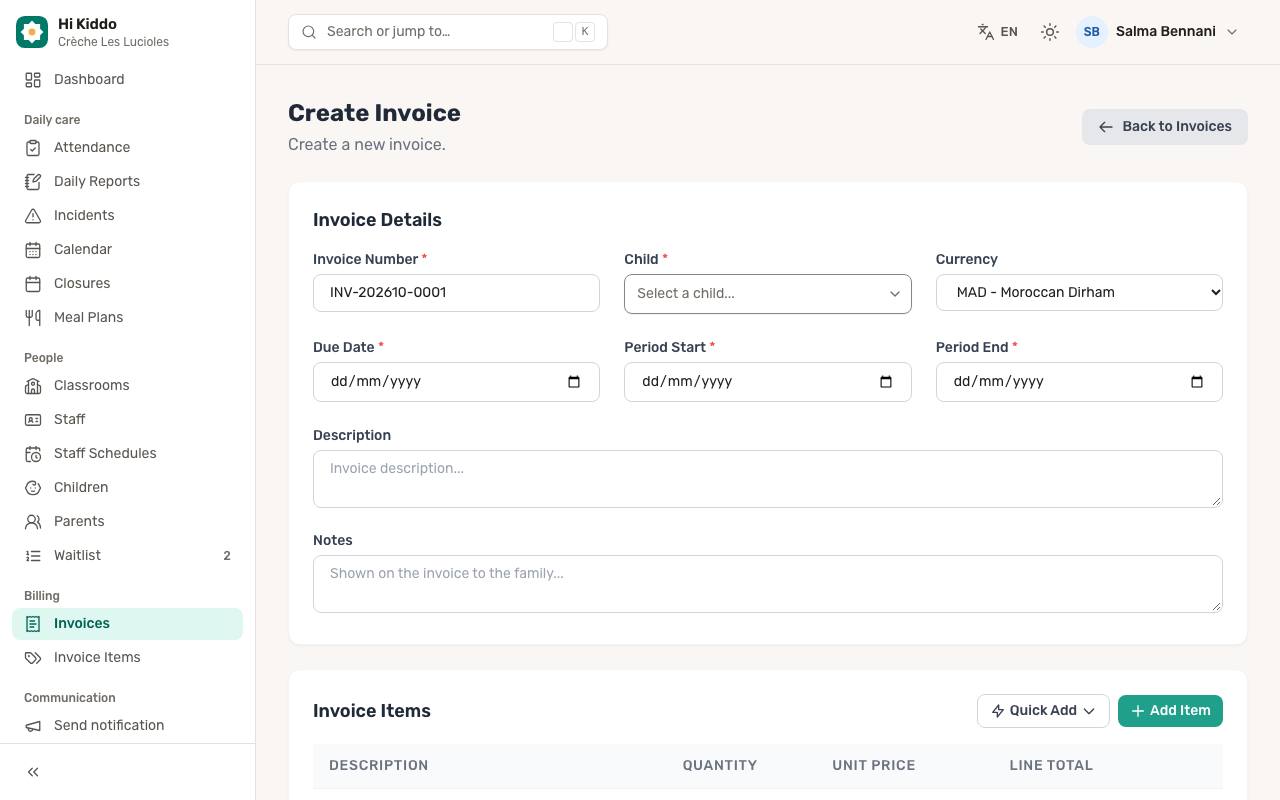Open the Select a child dropdown
The width and height of the screenshot is (1280, 800).
768,294
